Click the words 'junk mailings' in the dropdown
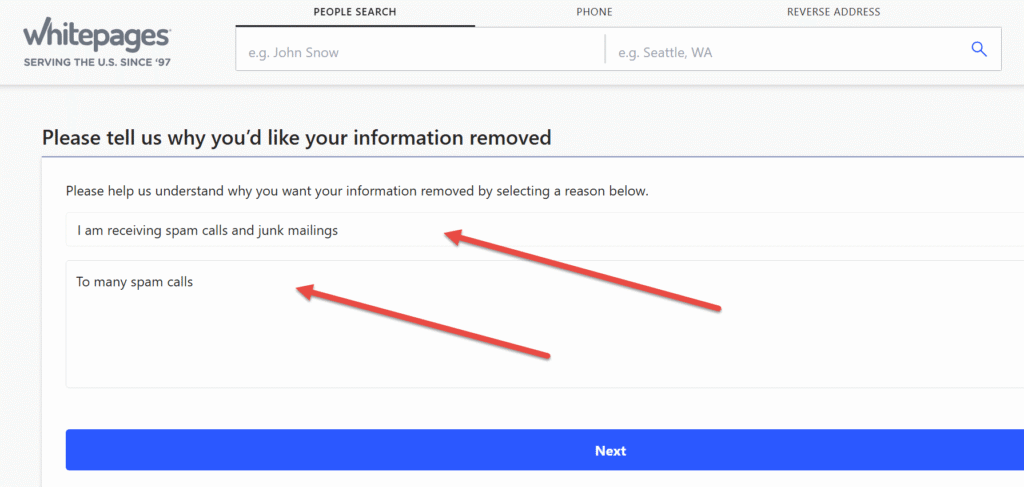 (x=304, y=230)
